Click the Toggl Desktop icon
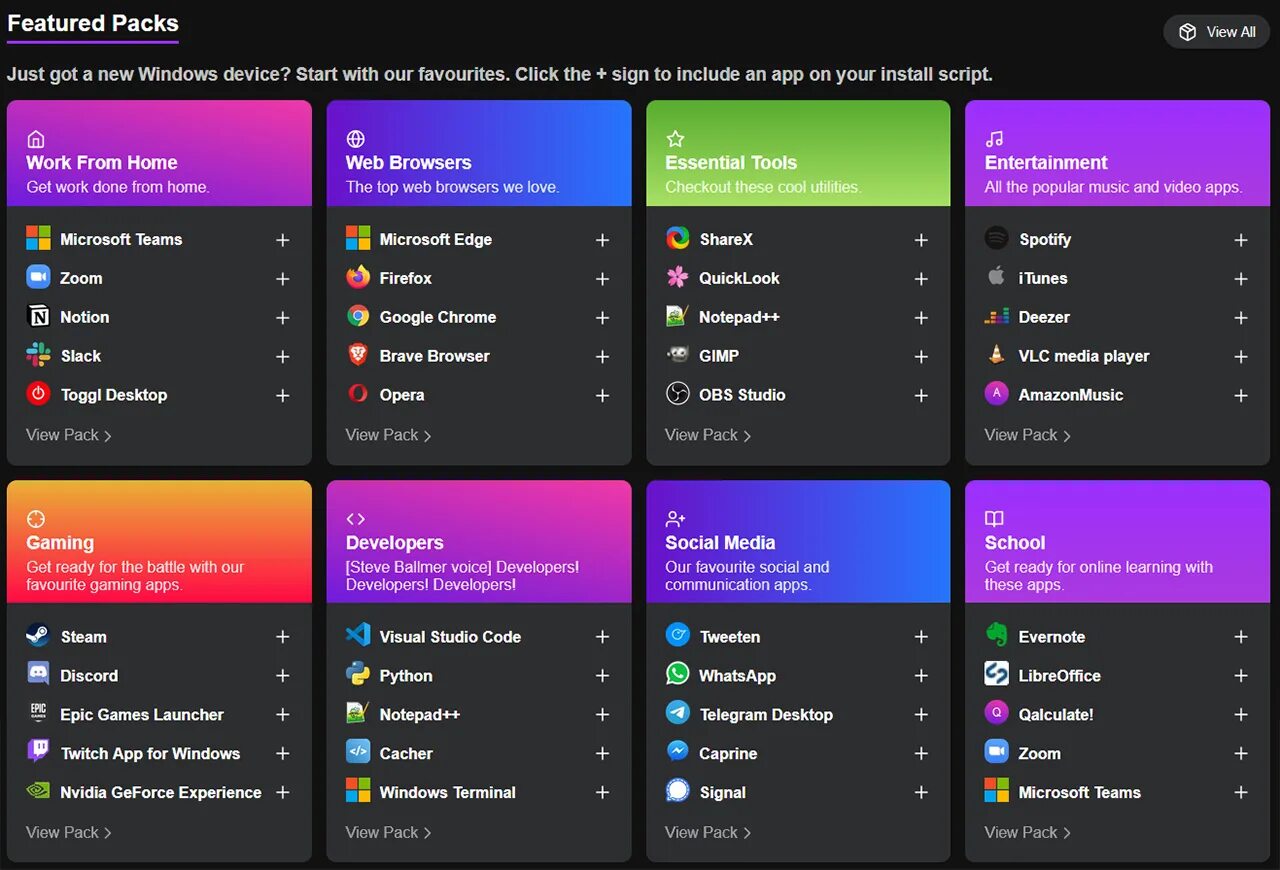Viewport: 1280px width, 870px height. [x=38, y=395]
